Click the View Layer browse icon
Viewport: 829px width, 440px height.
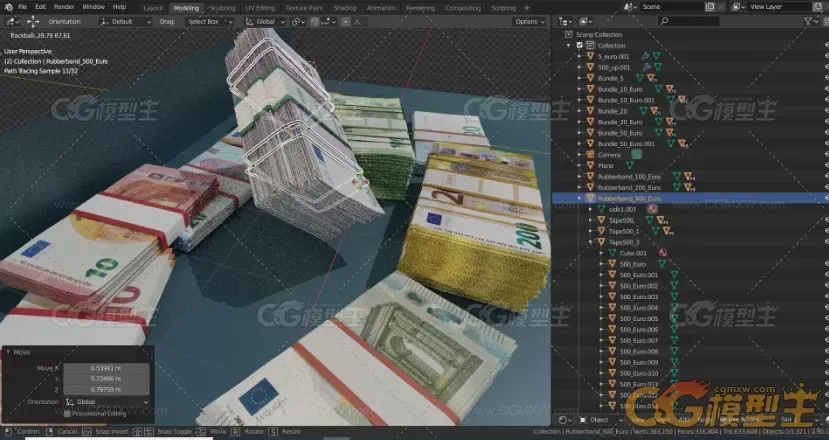[738, 7]
